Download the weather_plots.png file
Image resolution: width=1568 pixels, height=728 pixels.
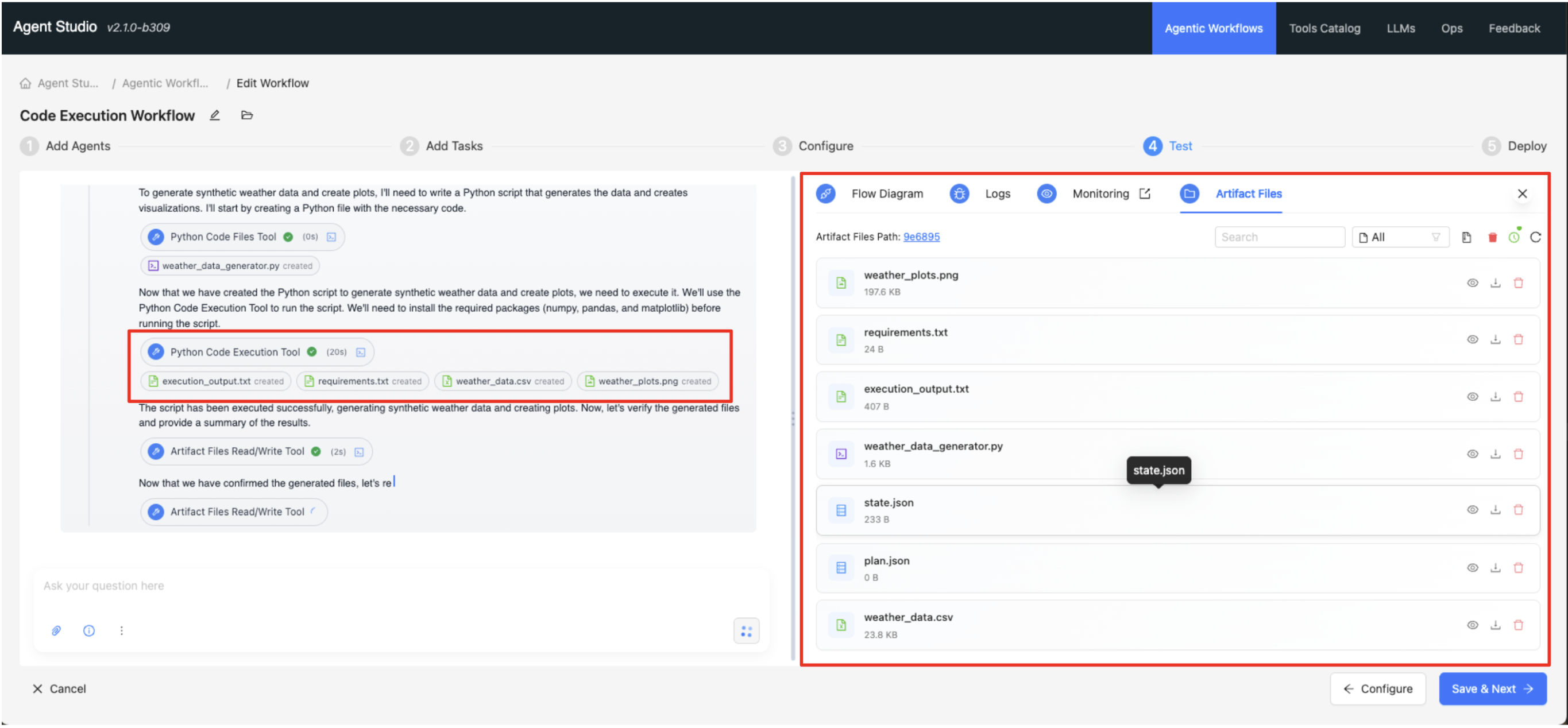pyautogui.click(x=1495, y=283)
